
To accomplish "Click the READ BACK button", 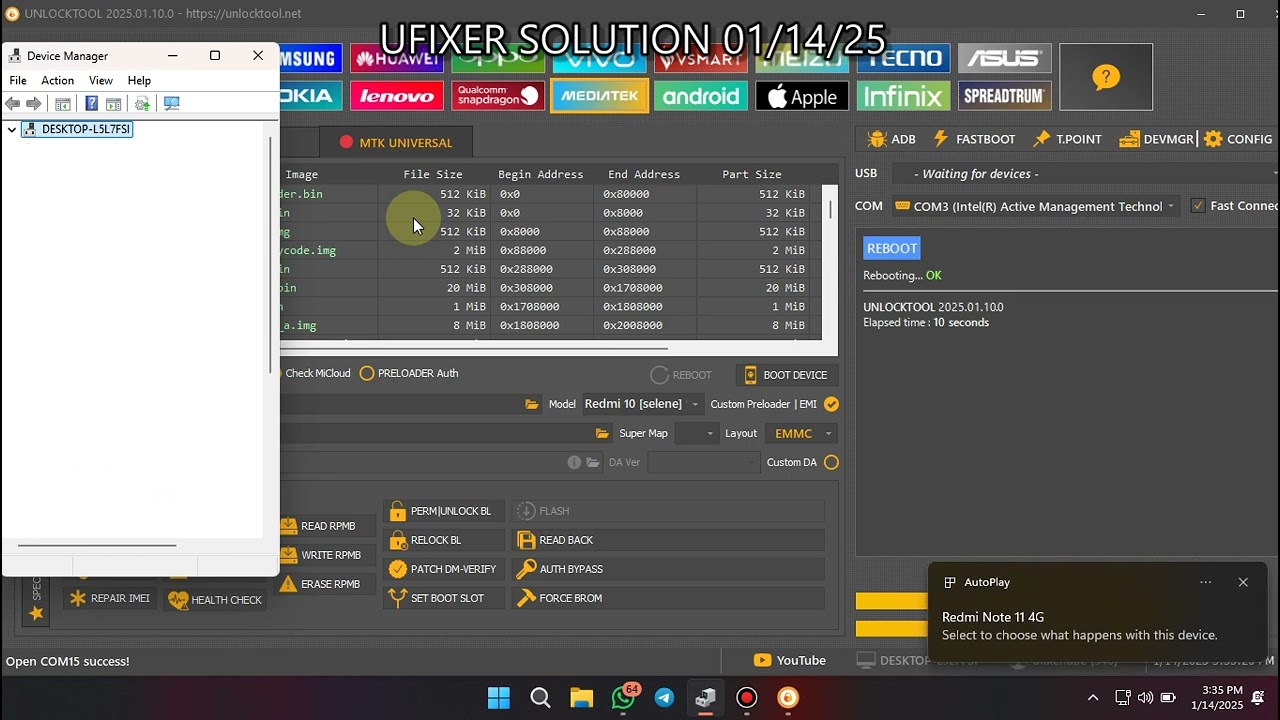I will [668, 540].
